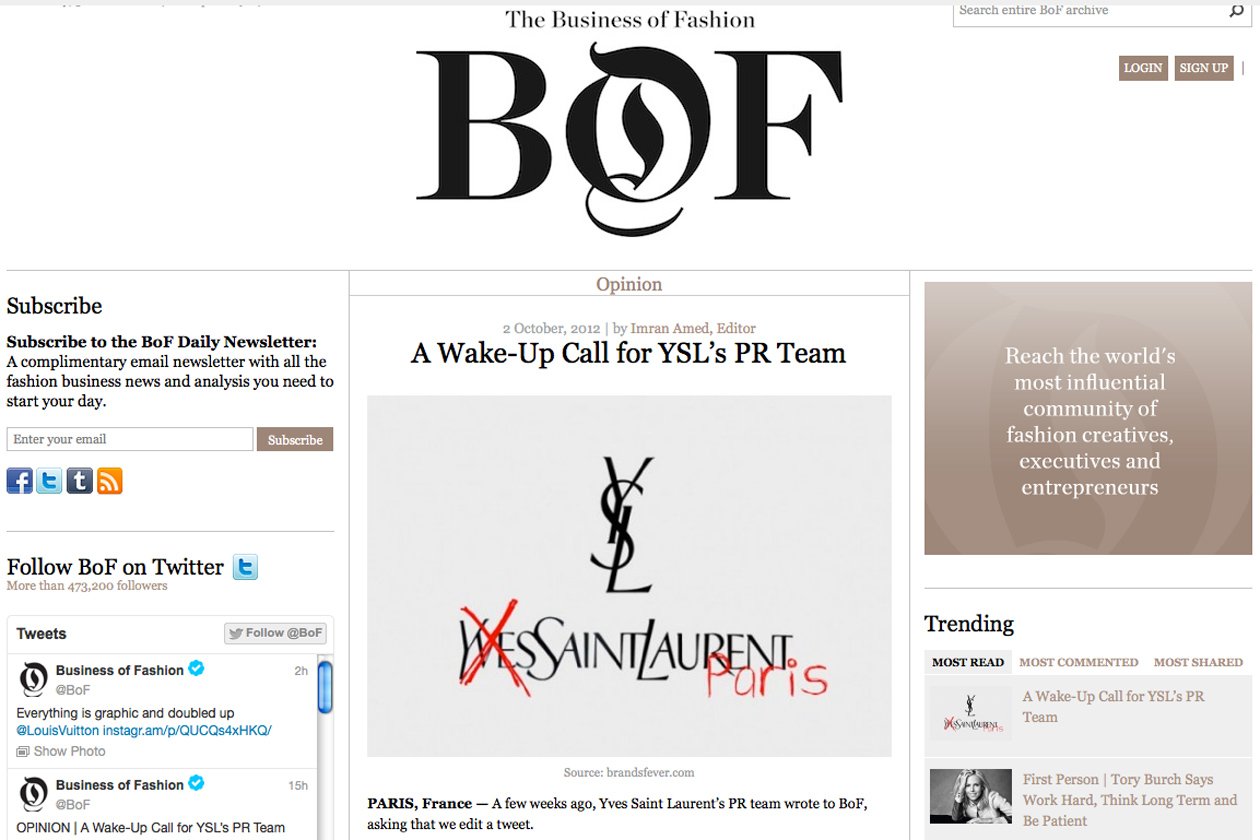Click the Enter your email field
Screen dimensions: 1260x840
click(130, 439)
